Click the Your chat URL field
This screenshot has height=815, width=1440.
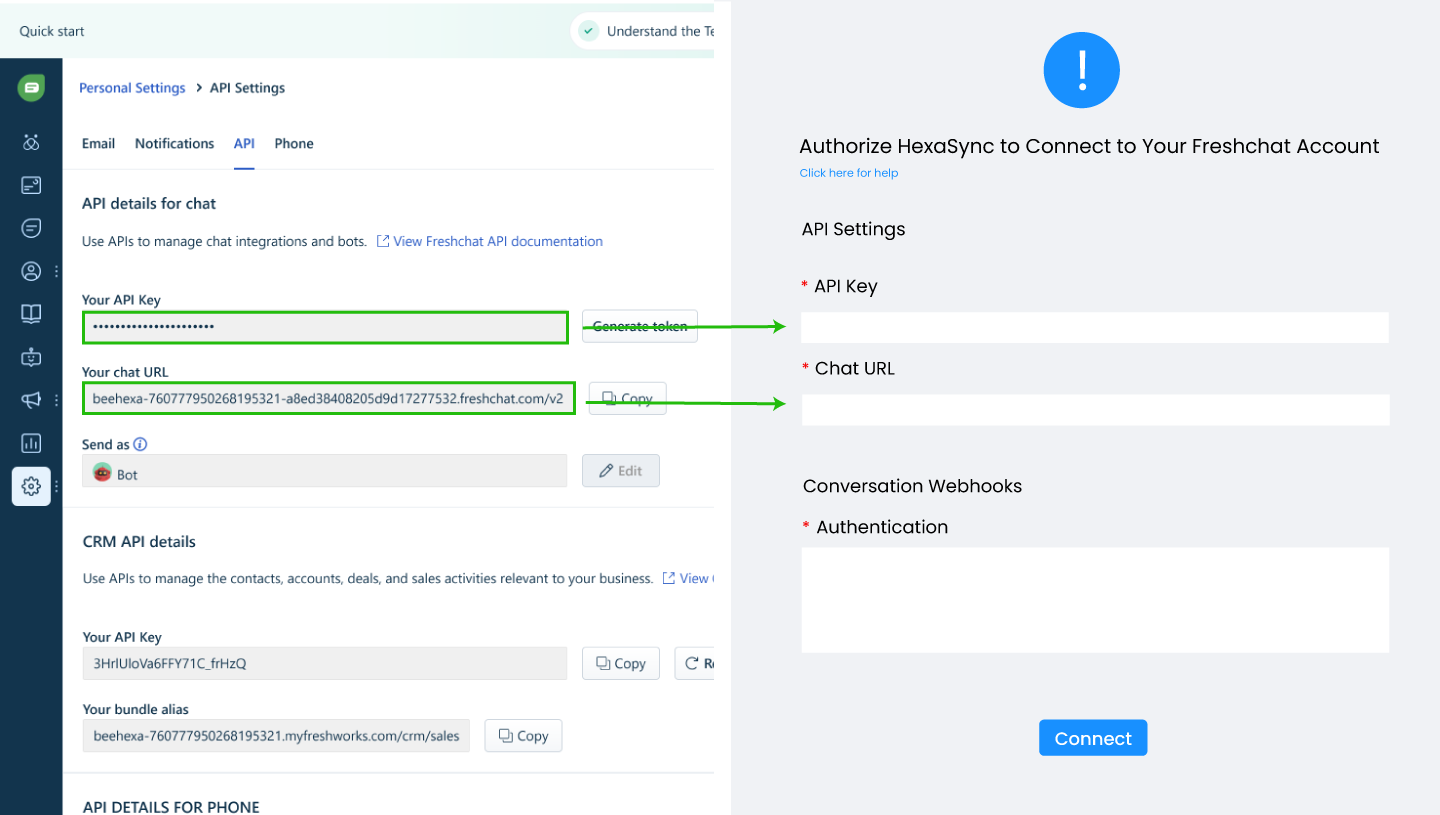click(329, 398)
